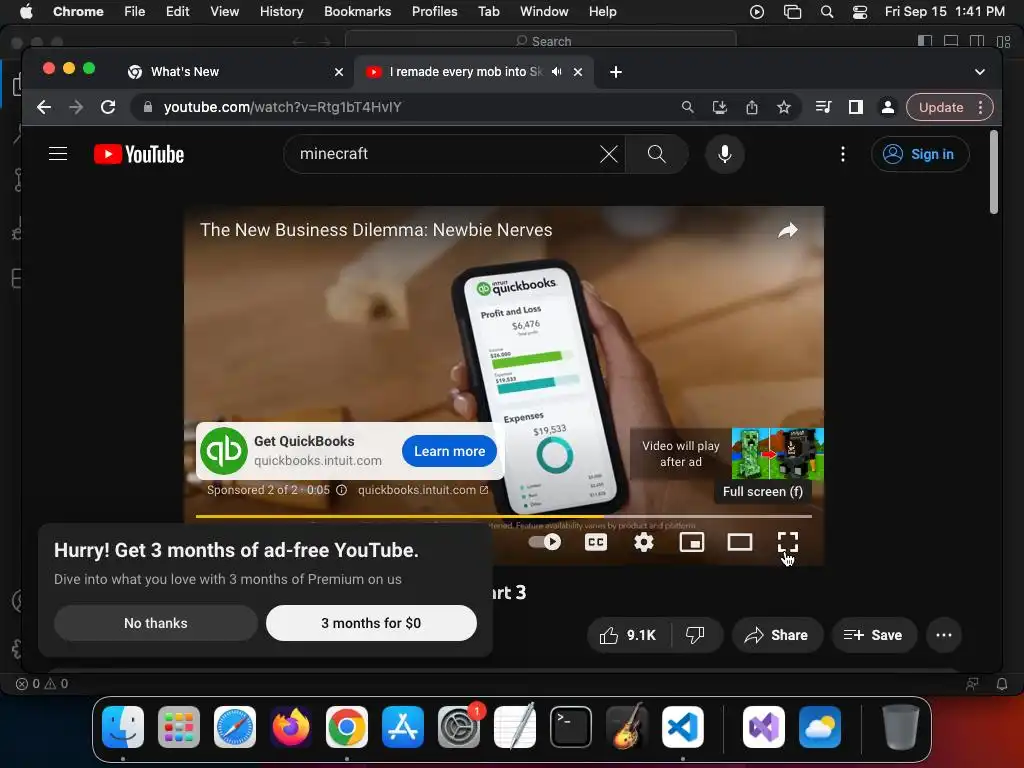The height and width of the screenshot is (768, 1024).
Task: Reload the YouTube page
Action: click(x=108, y=107)
